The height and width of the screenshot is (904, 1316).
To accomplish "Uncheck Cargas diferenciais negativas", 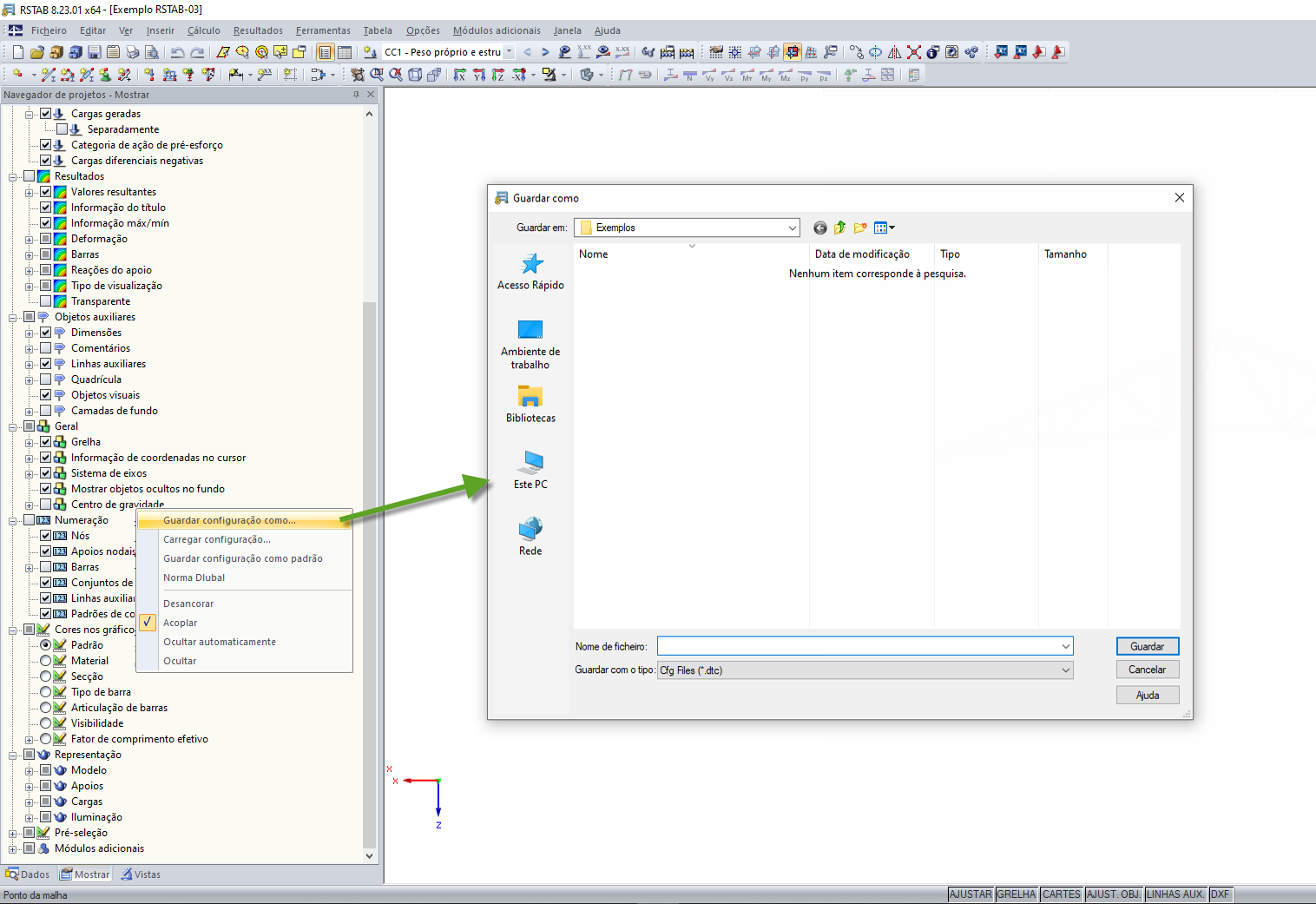I will [x=46, y=161].
